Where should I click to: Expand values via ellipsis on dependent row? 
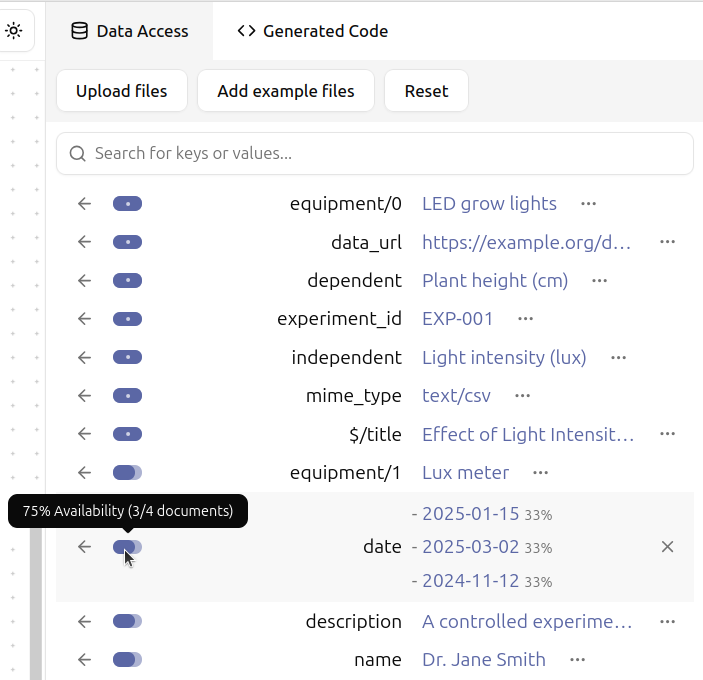(599, 281)
